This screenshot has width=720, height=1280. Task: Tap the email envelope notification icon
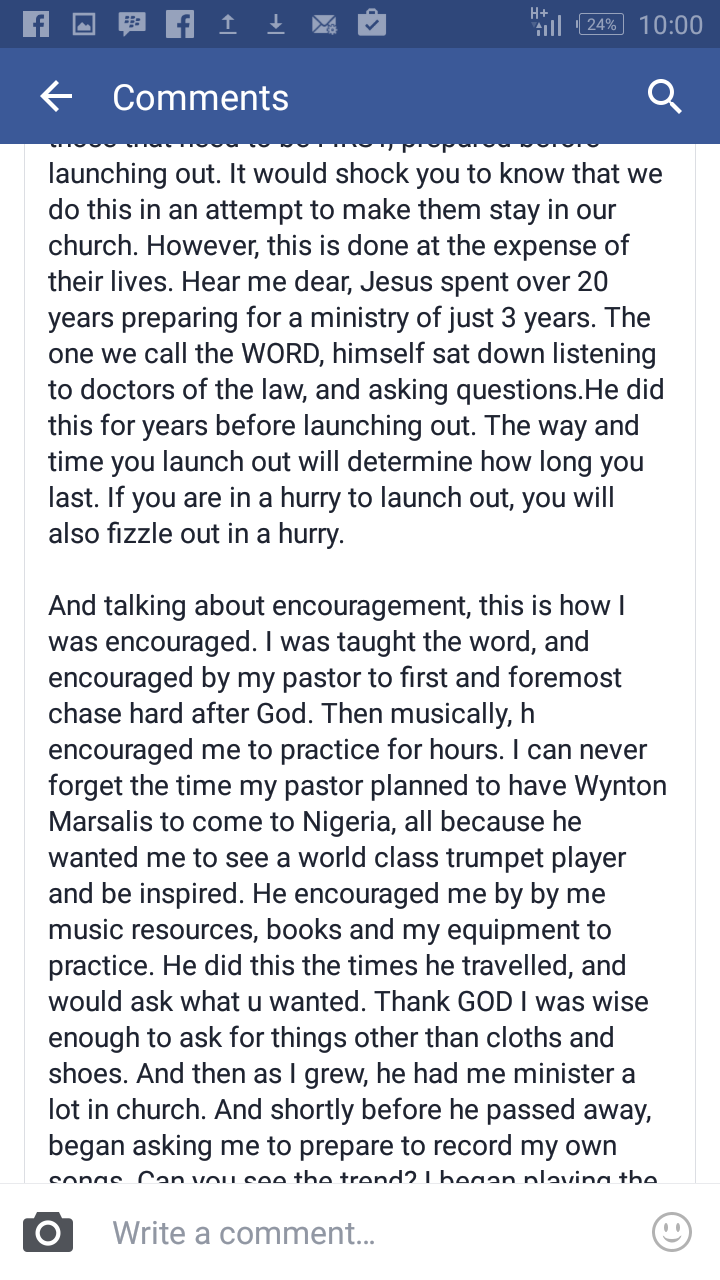[x=324, y=24]
